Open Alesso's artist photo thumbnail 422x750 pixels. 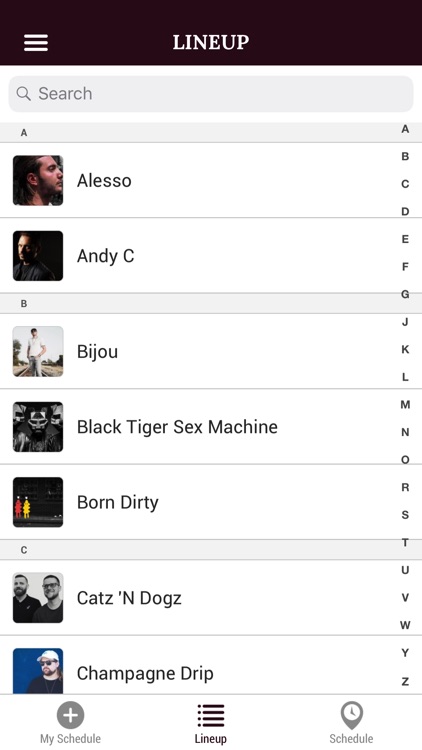[x=38, y=180]
